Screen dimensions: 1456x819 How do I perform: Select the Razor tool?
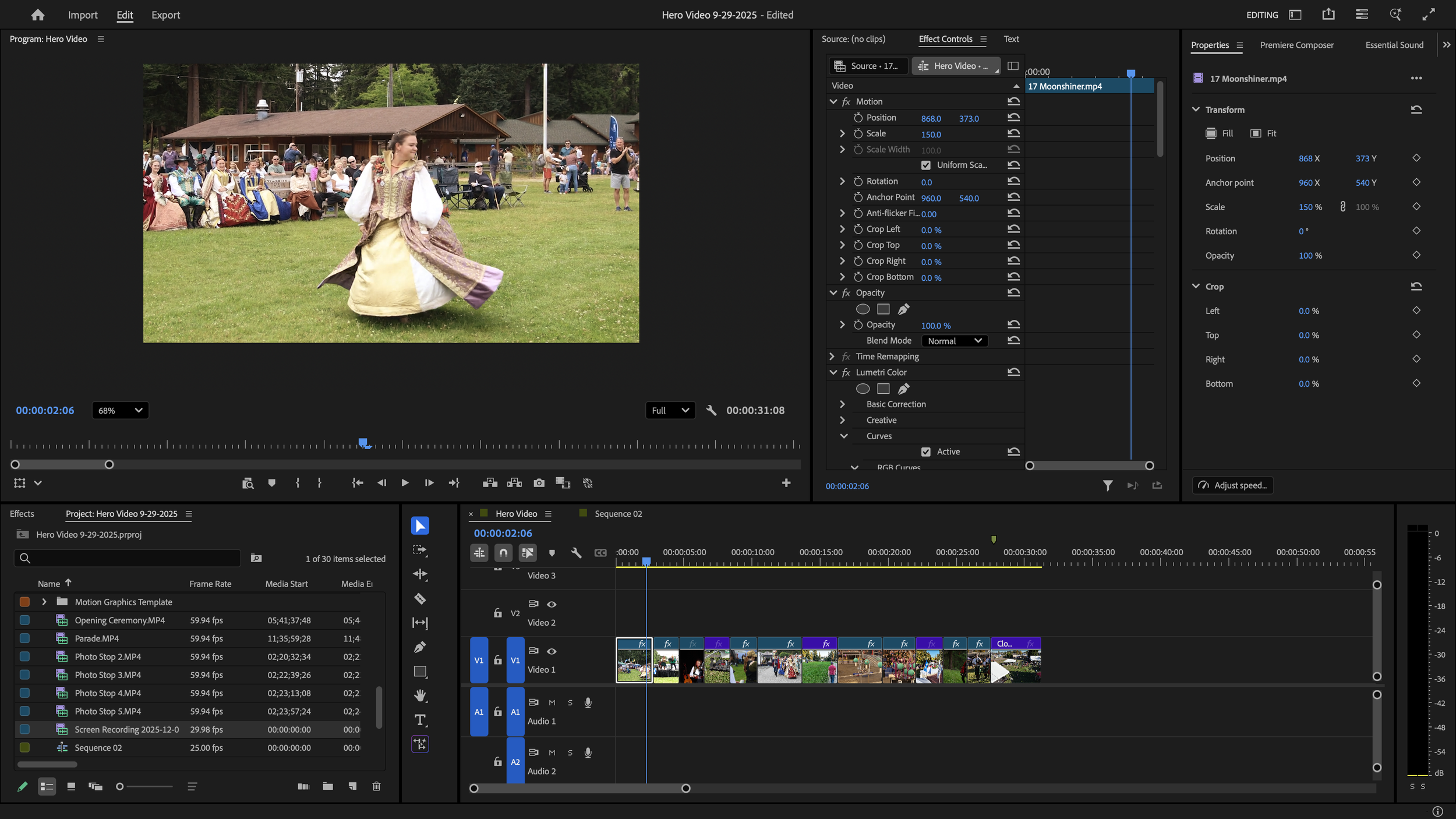[420, 599]
